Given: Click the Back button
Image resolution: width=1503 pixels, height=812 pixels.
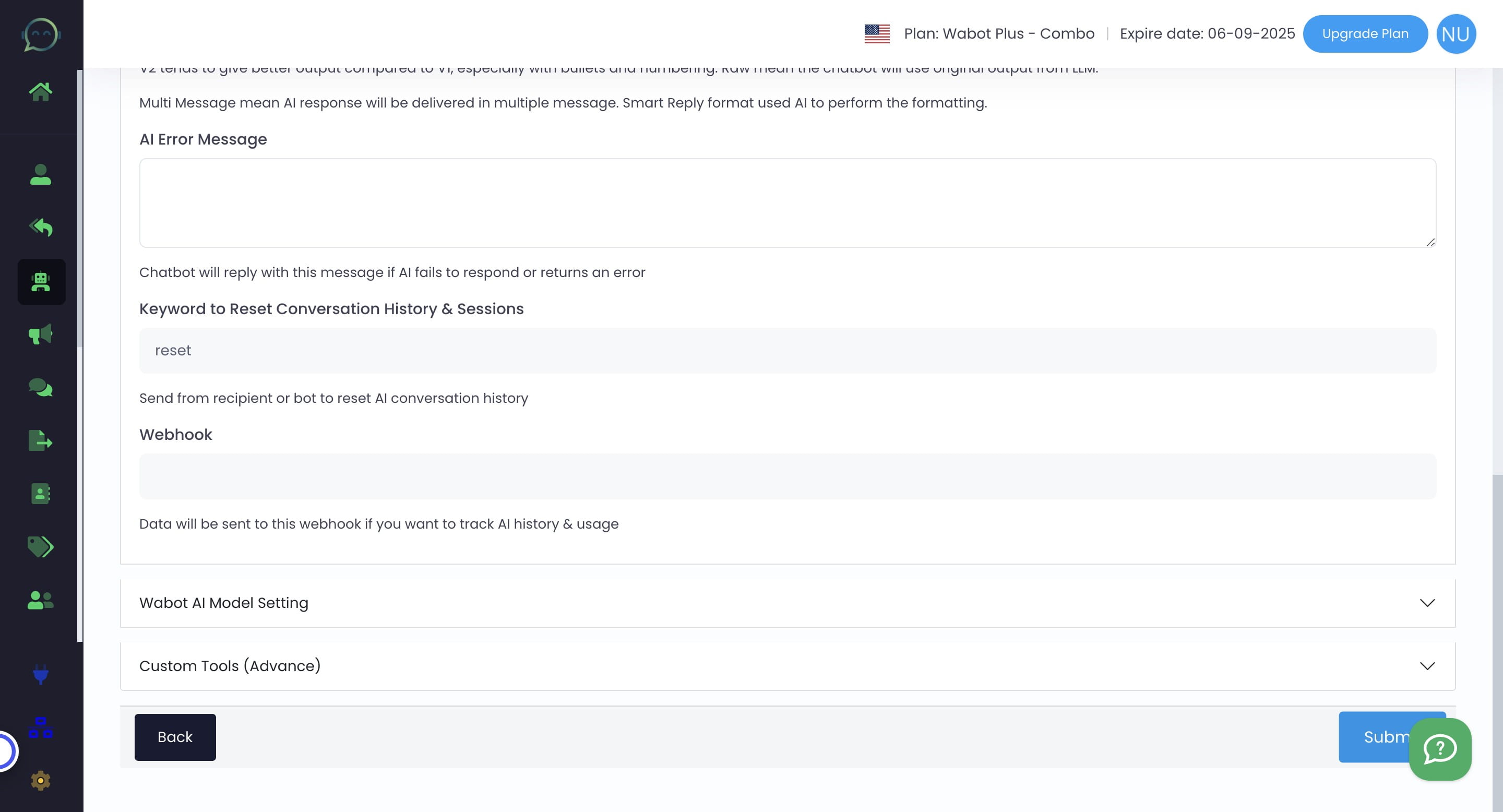Looking at the screenshot, I should pyautogui.click(x=175, y=737).
